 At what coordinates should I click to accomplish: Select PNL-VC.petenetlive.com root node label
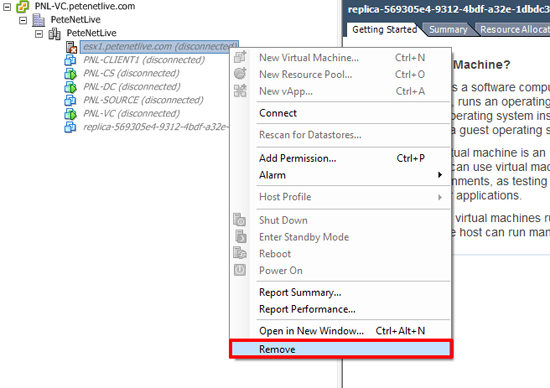coord(85,6)
